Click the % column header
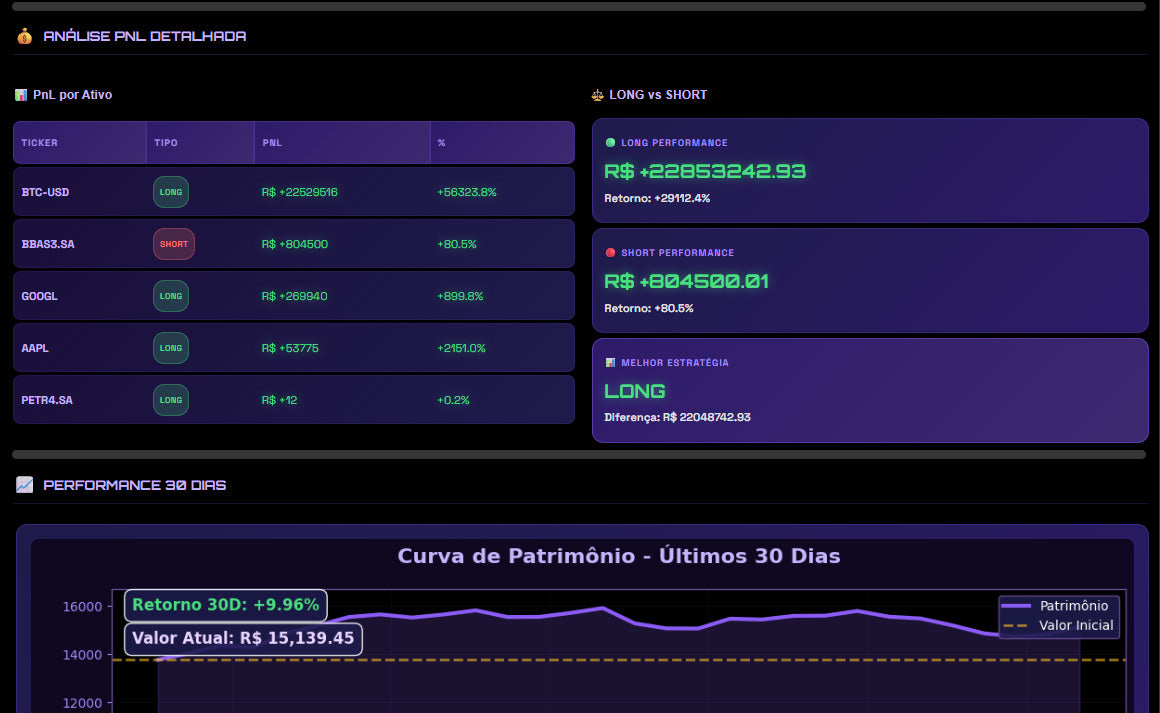 pyautogui.click(x=441, y=143)
